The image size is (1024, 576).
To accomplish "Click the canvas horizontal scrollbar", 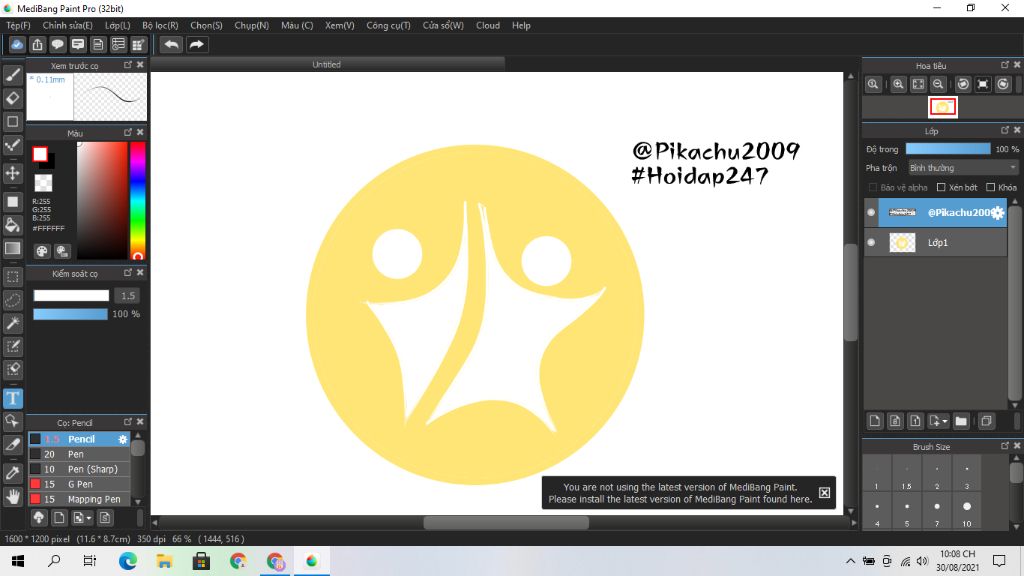I will click(506, 522).
